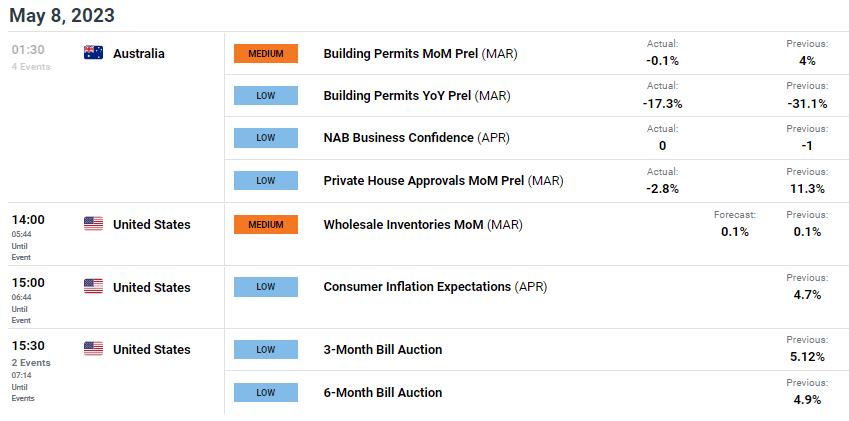Click the MEDIUM badge for Building Permits MoM
Viewport: 849px width, 421px height.
[266, 54]
